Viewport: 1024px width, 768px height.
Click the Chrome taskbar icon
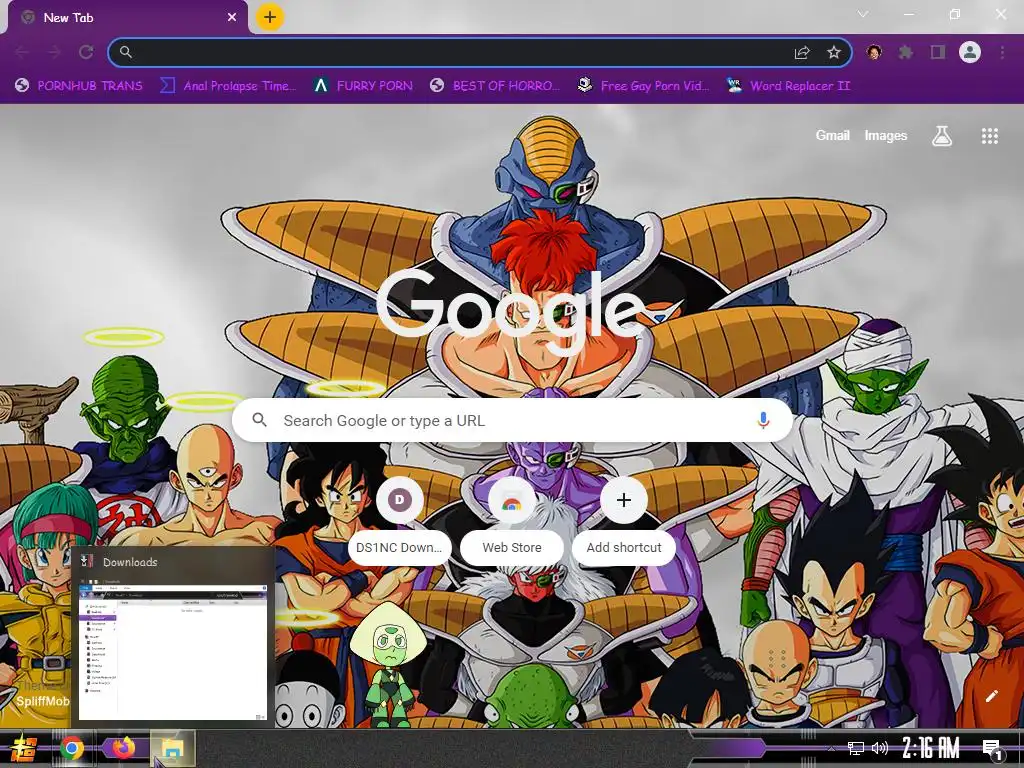72,748
